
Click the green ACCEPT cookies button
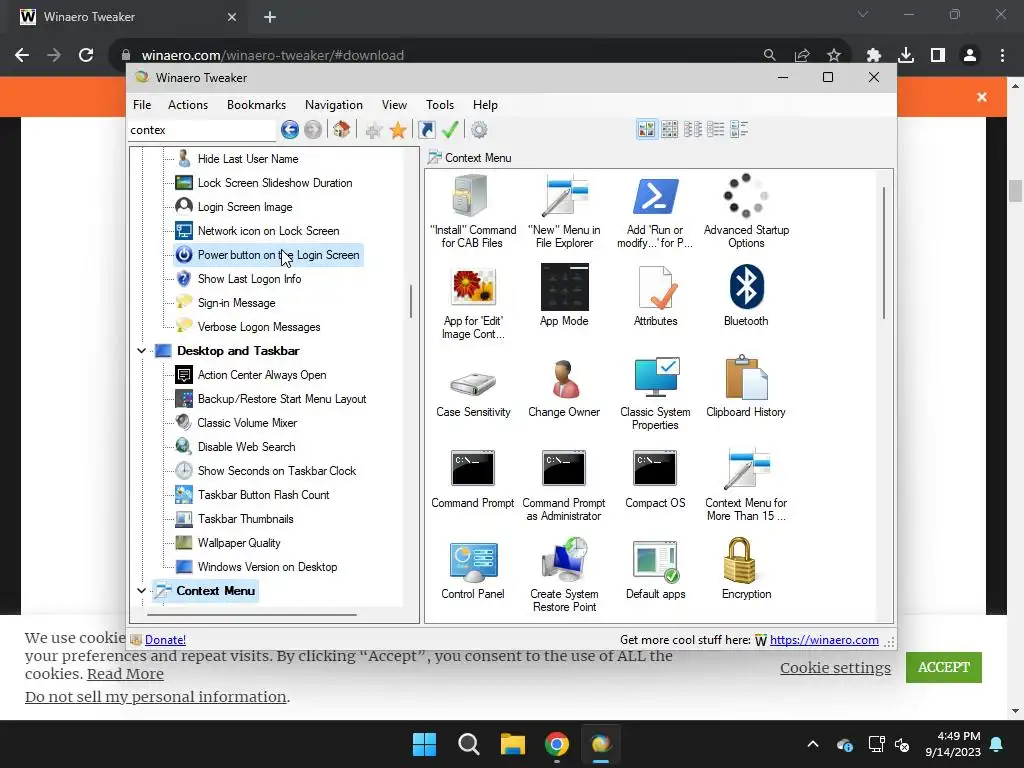(x=944, y=667)
